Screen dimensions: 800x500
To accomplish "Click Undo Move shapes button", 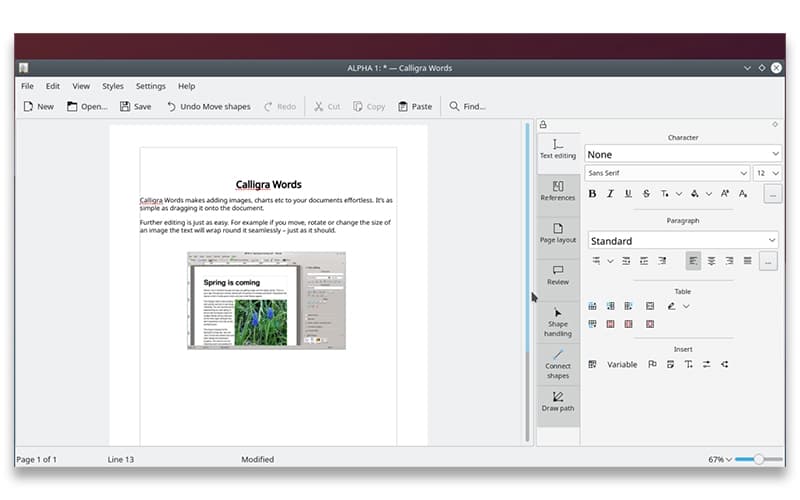I will click(x=208, y=107).
